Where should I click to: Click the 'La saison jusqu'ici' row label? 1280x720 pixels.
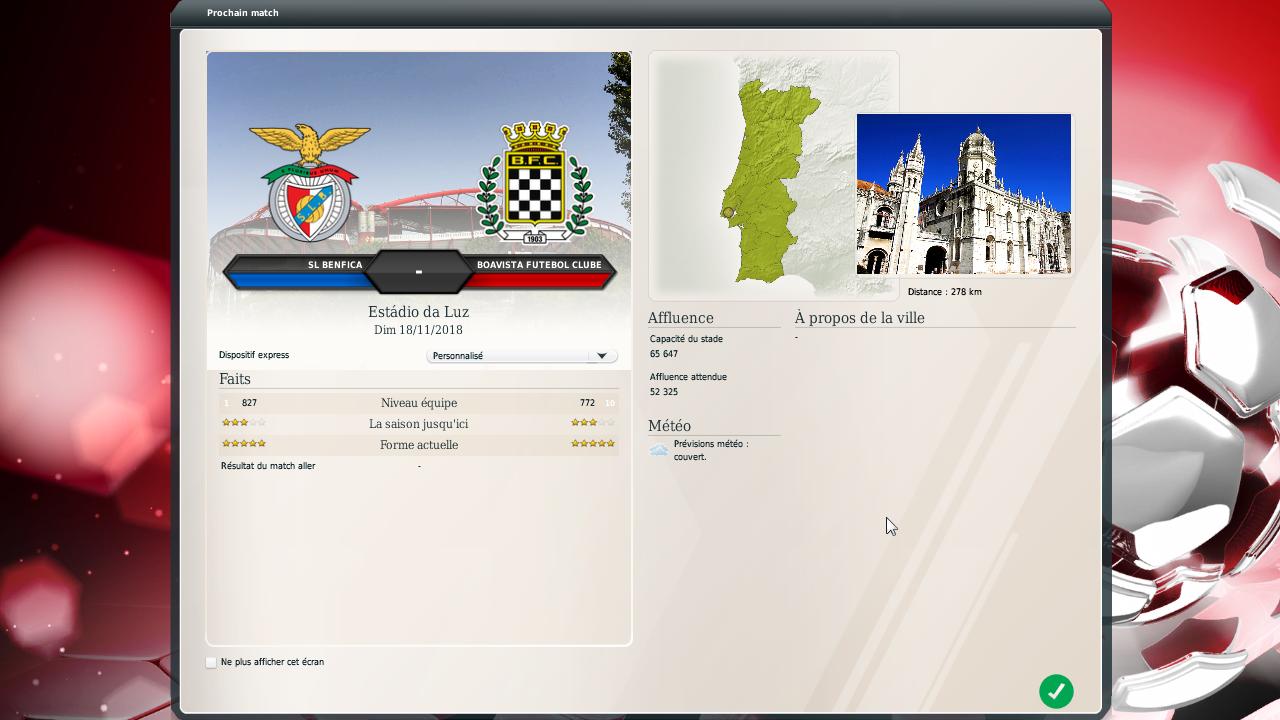419,424
